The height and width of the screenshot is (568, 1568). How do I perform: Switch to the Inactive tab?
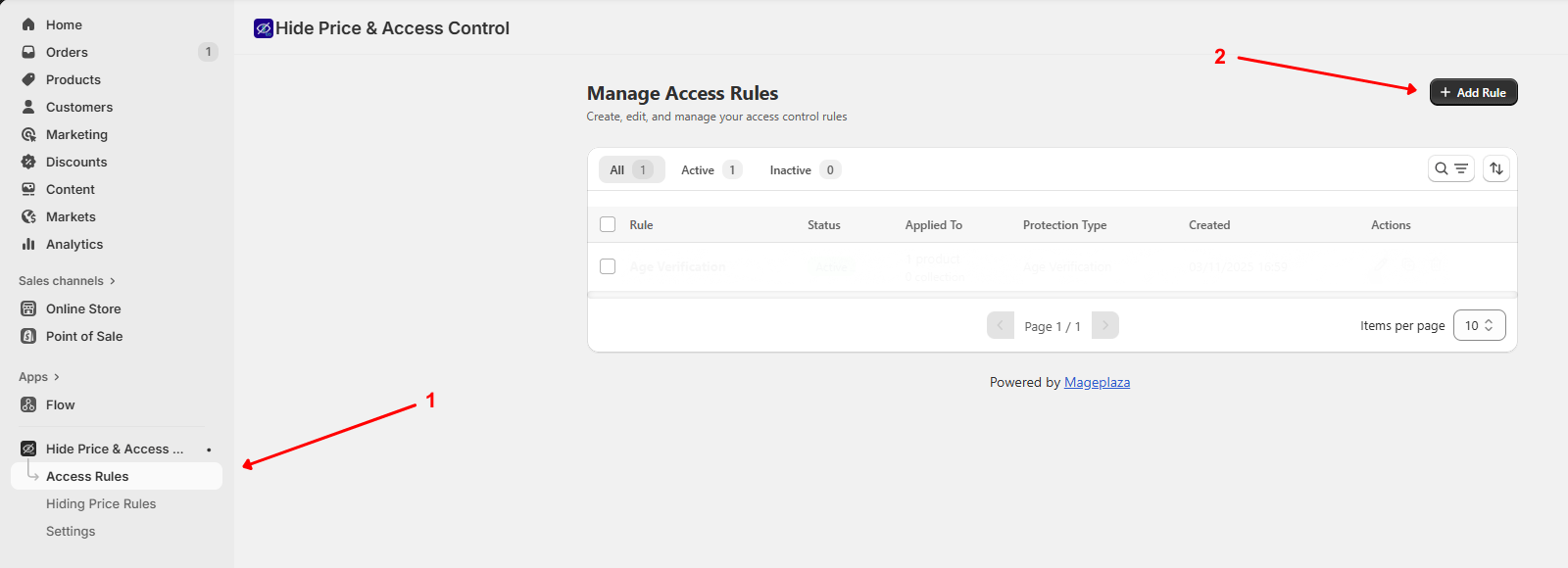805,169
